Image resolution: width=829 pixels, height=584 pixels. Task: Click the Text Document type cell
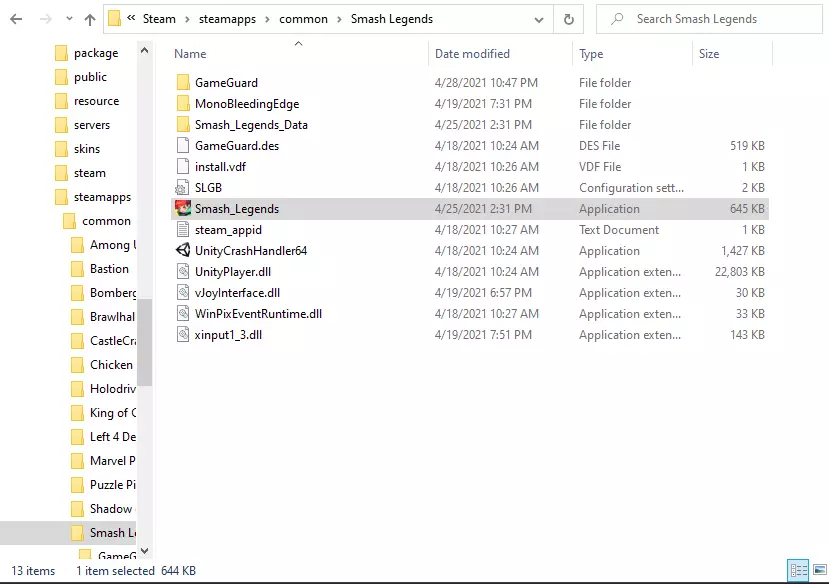(x=619, y=230)
